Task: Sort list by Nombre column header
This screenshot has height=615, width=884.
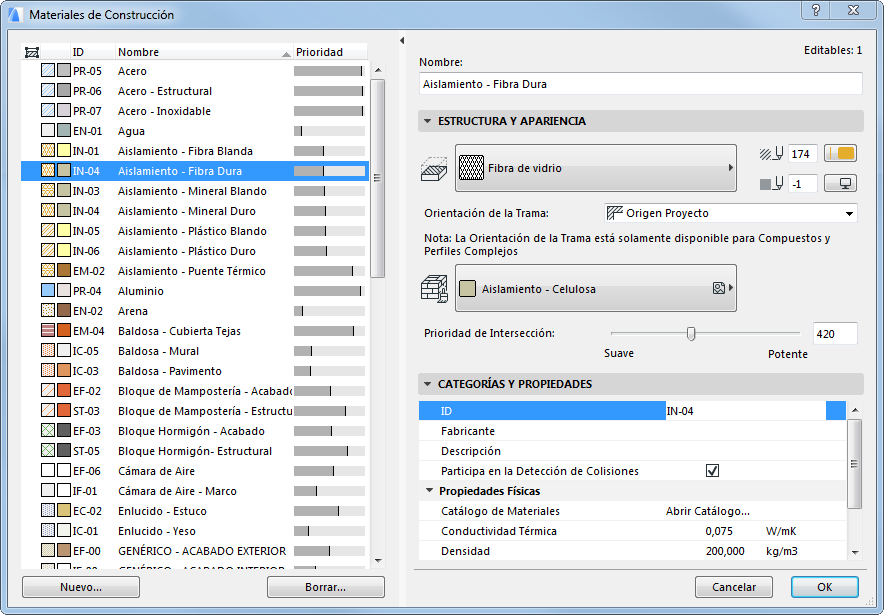Action: click(x=204, y=52)
